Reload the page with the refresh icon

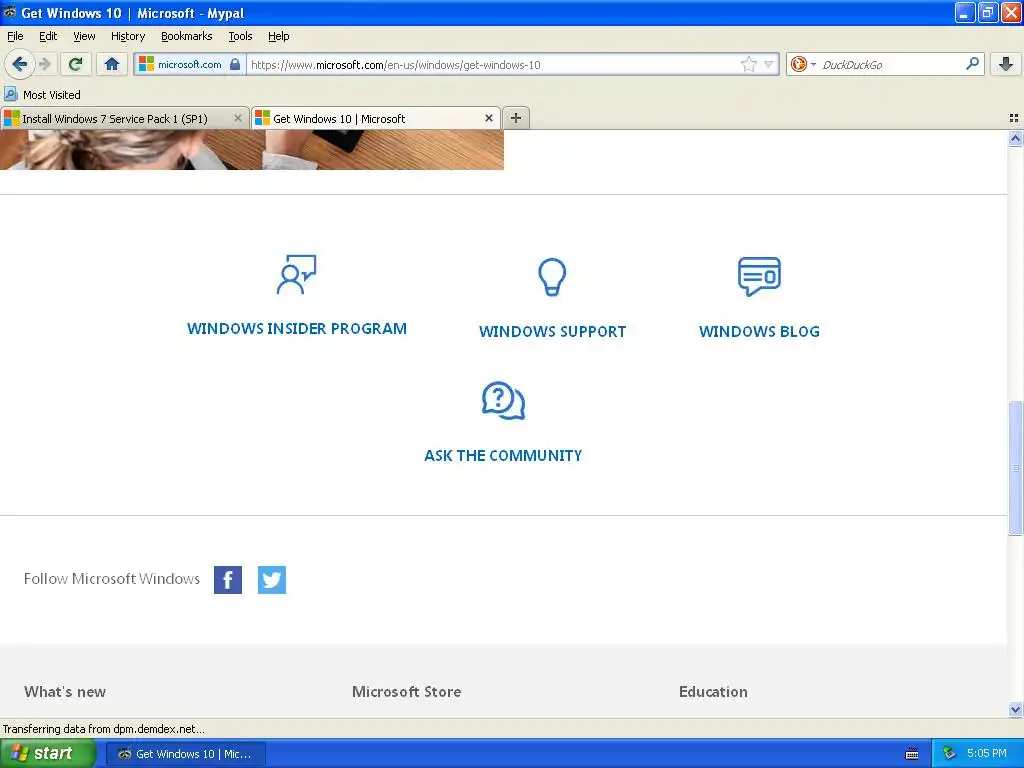click(x=75, y=64)
